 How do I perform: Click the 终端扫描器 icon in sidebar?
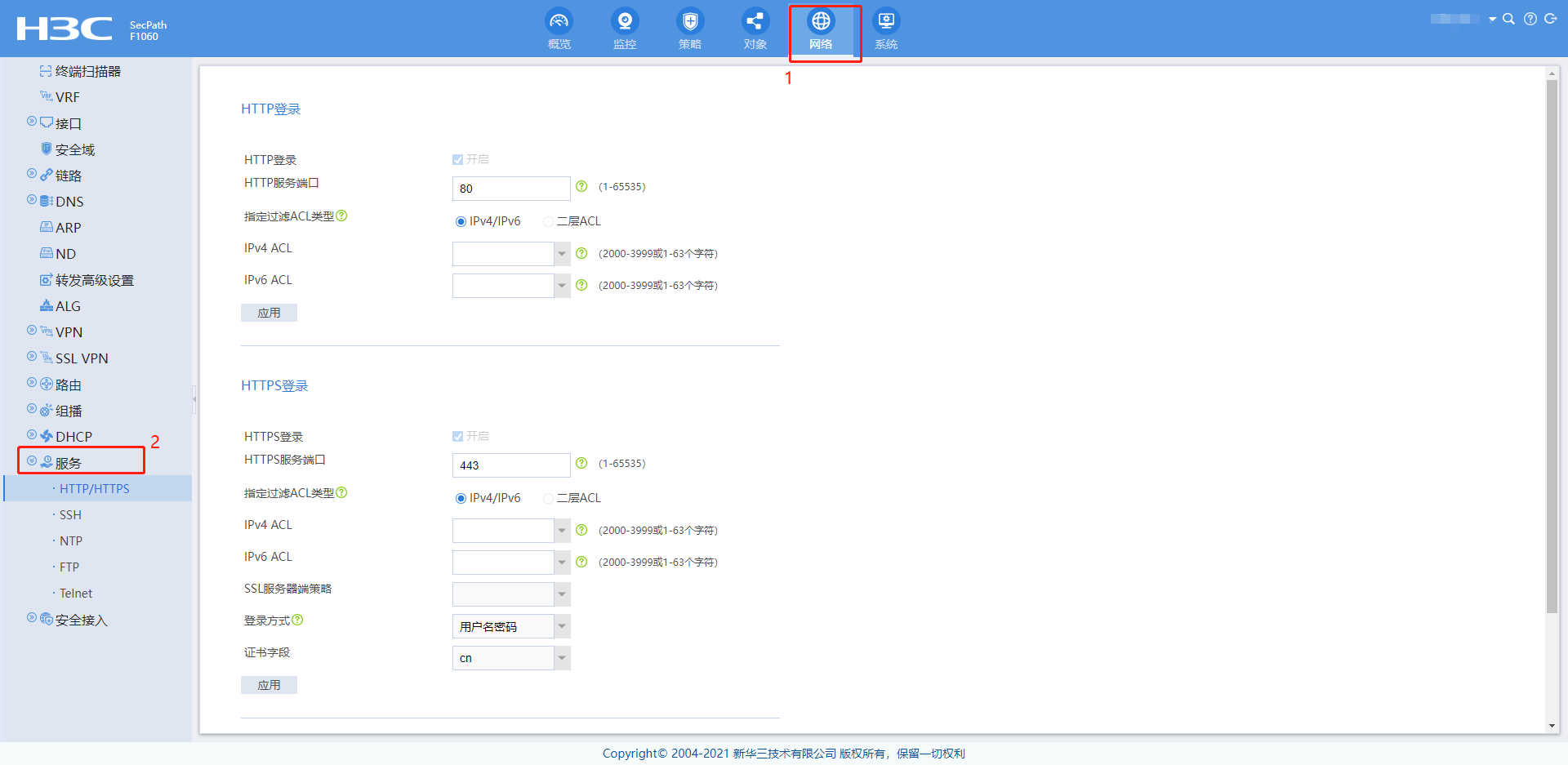point(47,71)
